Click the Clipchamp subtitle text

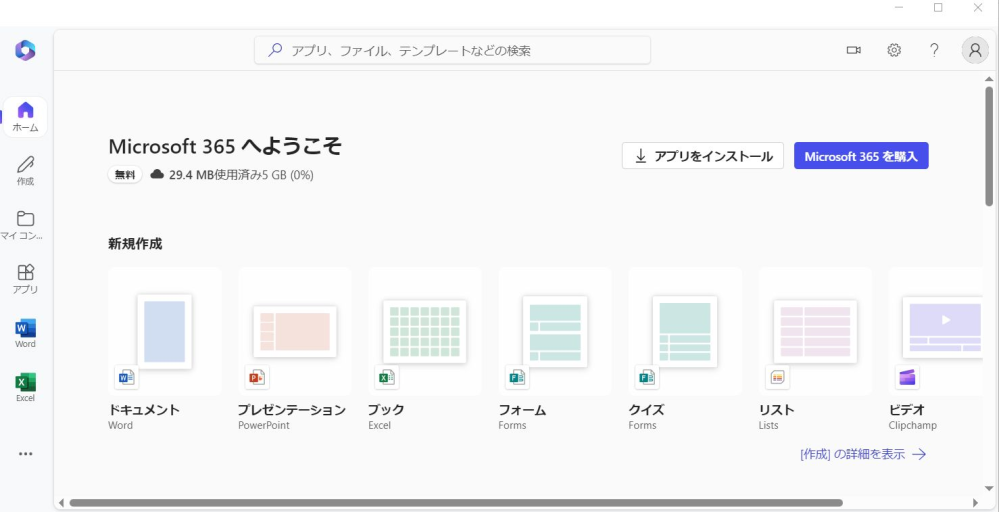[912, 425]
